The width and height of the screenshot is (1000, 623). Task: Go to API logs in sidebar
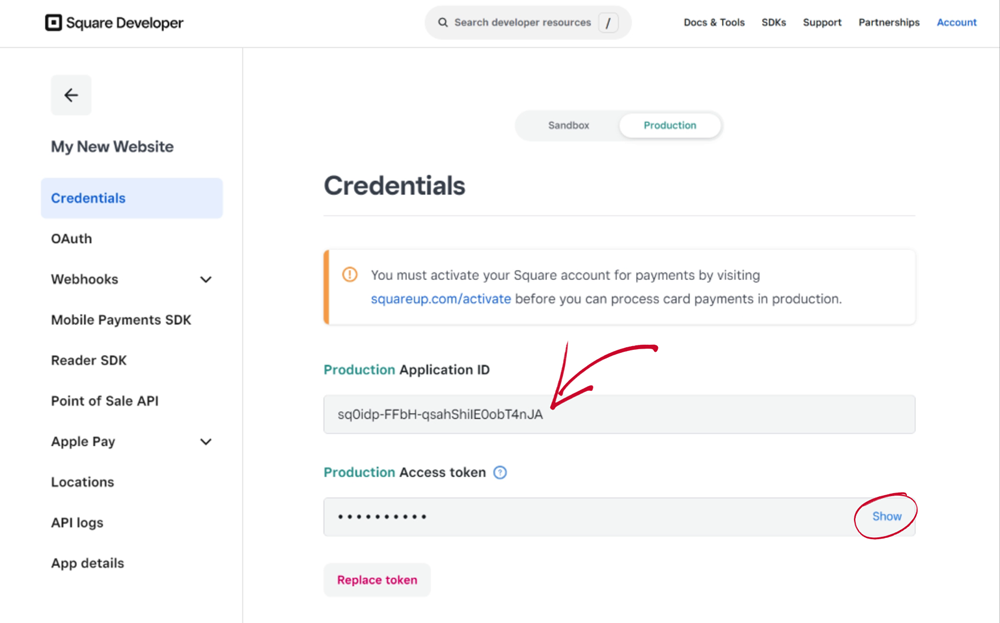(77, 522)
